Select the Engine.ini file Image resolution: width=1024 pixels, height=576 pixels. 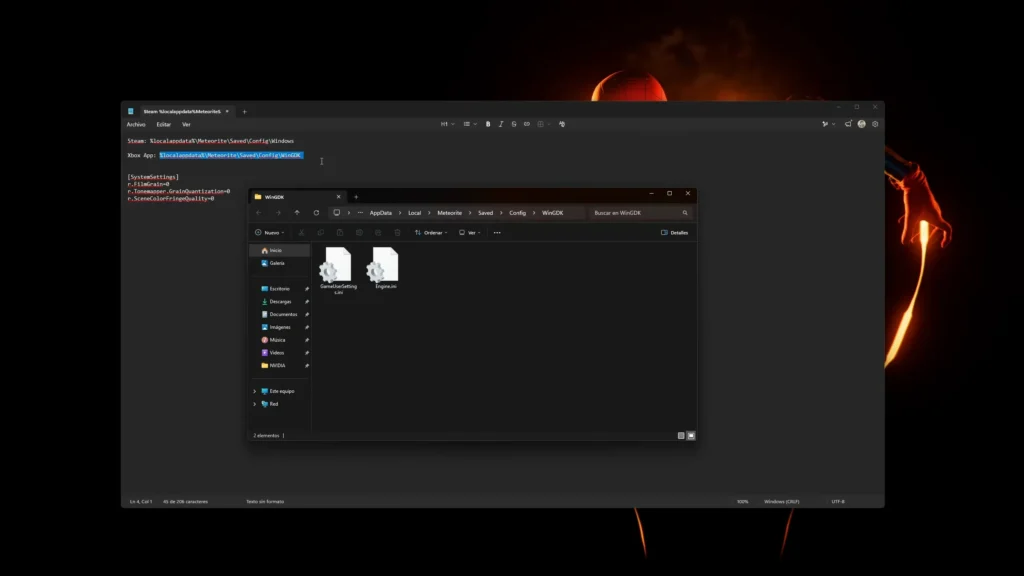pos(385,268)
